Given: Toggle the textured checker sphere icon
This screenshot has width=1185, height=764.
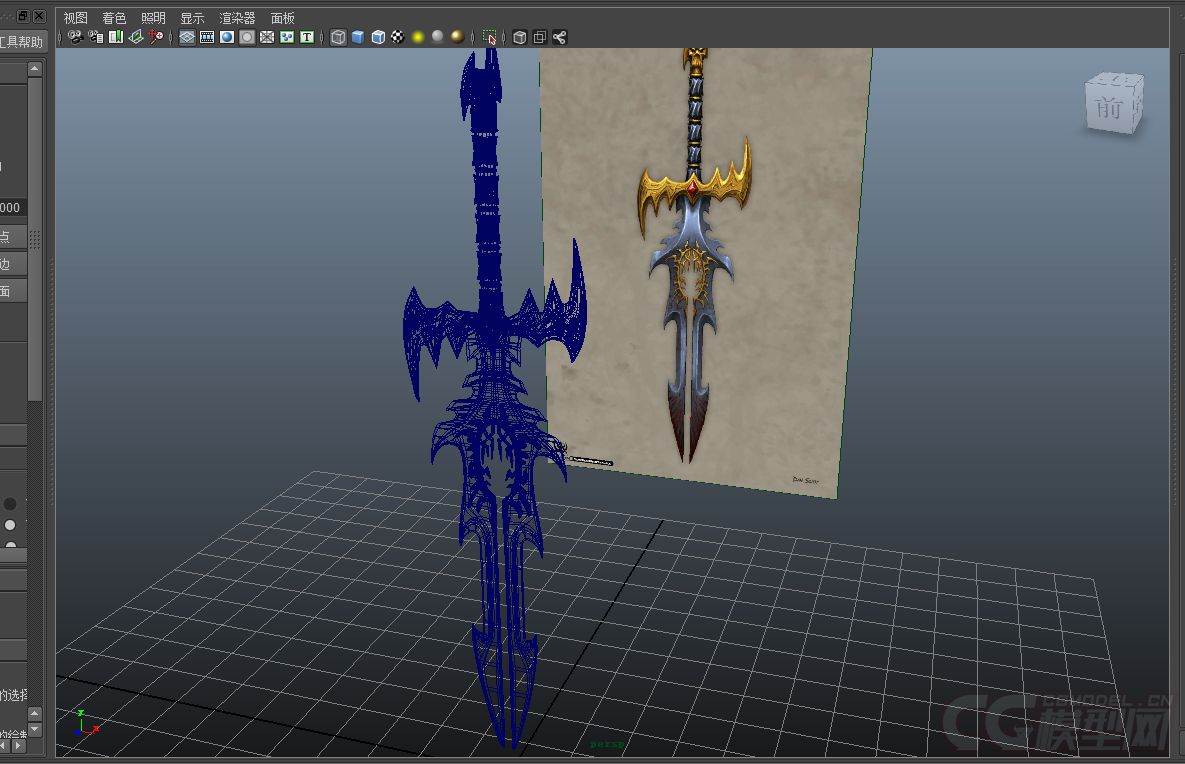Looking at the screenshot, I should (398, 37).
